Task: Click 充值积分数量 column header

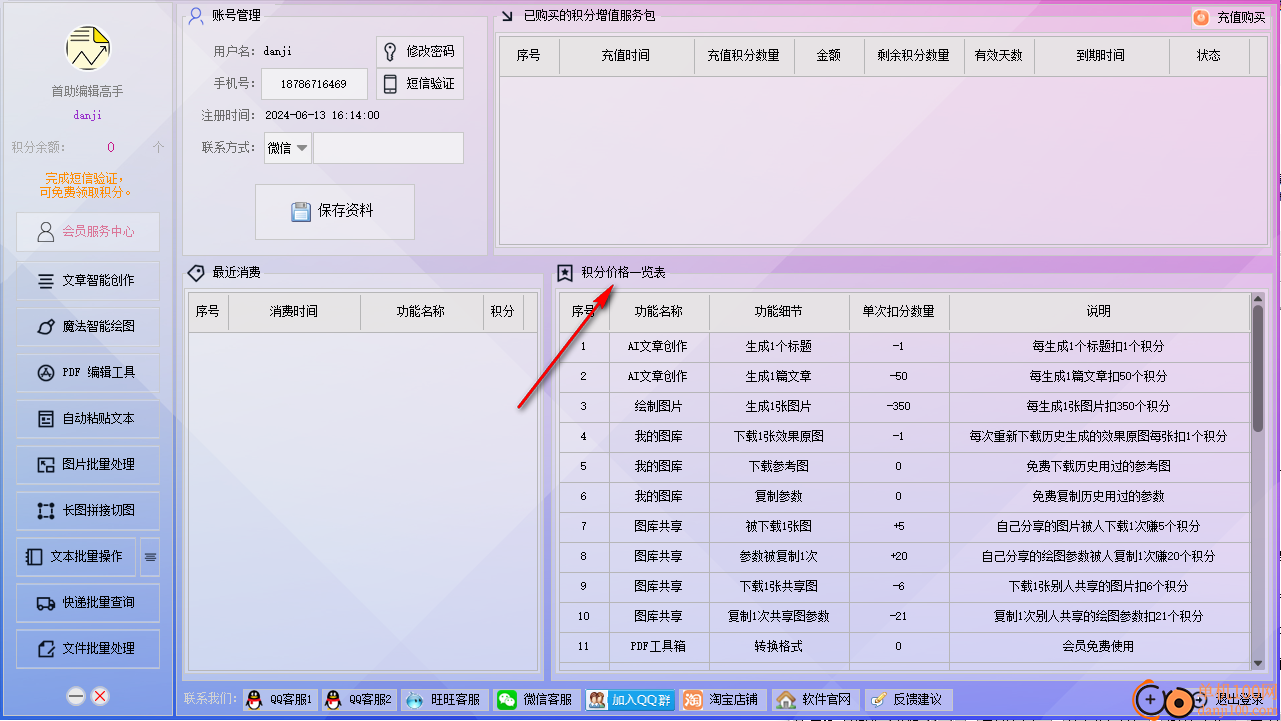Action: point(743,56)
